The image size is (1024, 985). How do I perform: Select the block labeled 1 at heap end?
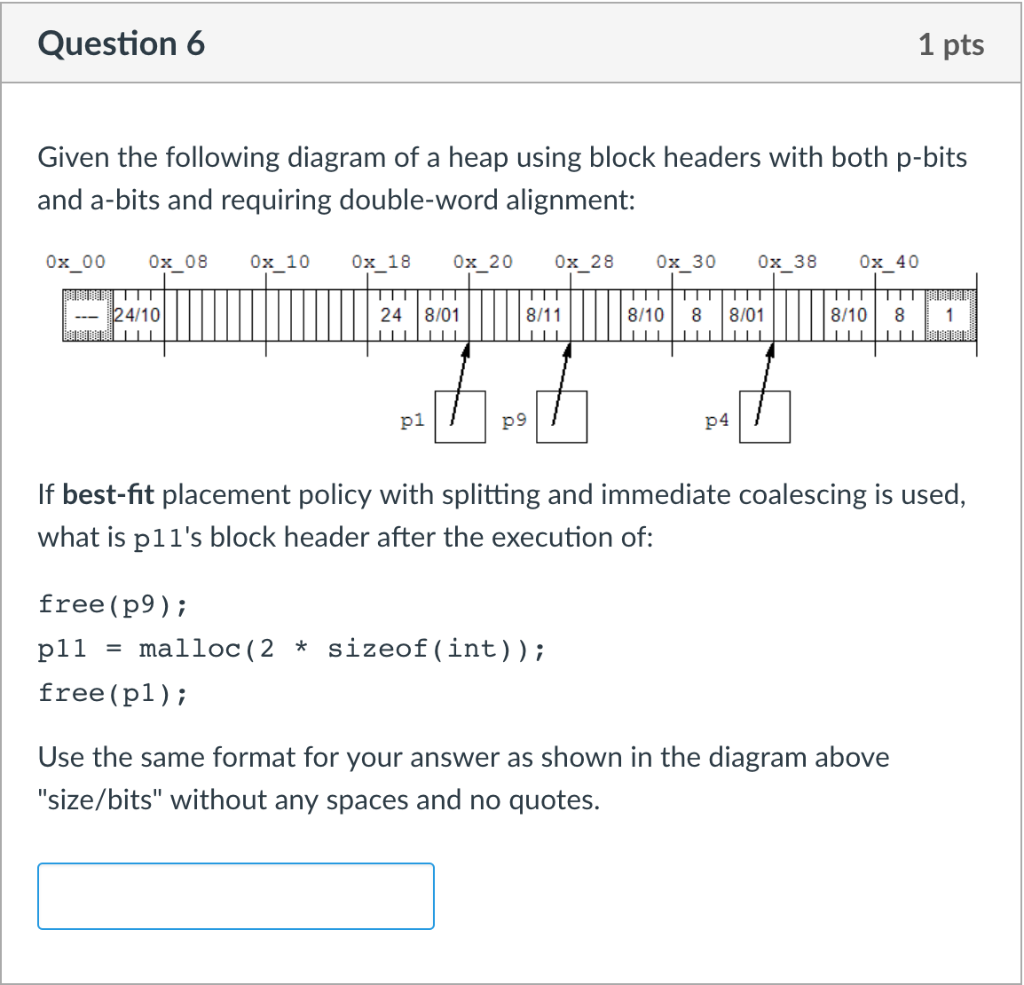948,314
